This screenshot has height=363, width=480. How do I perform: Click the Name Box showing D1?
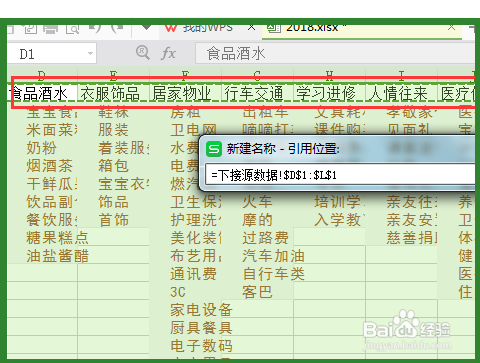pyautogui.click(x=52, y=53)
